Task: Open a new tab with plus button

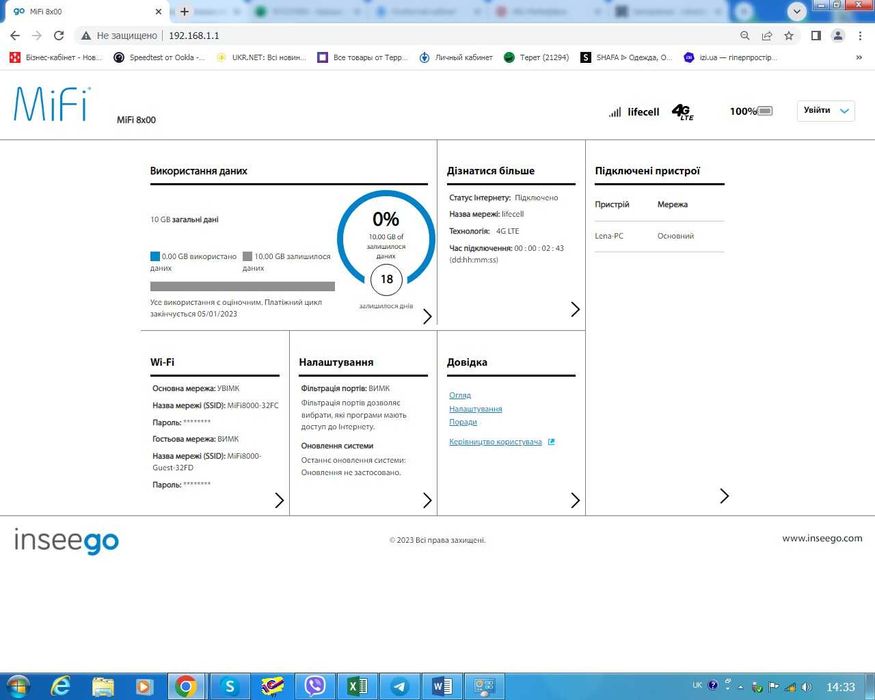Action: [185, 11]
